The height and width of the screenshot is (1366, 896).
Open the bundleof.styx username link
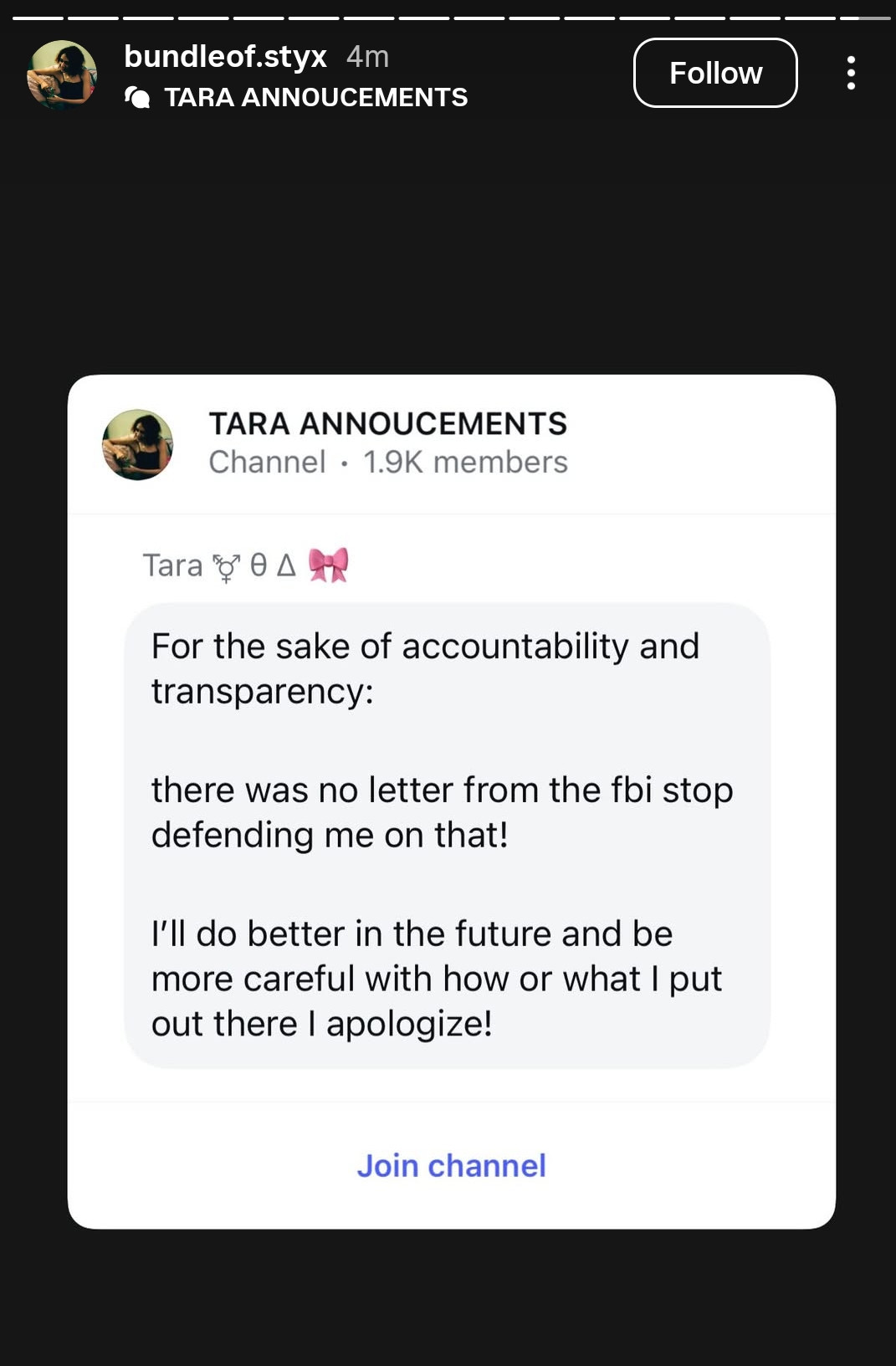pyautogui.click(x=225, y=56)
